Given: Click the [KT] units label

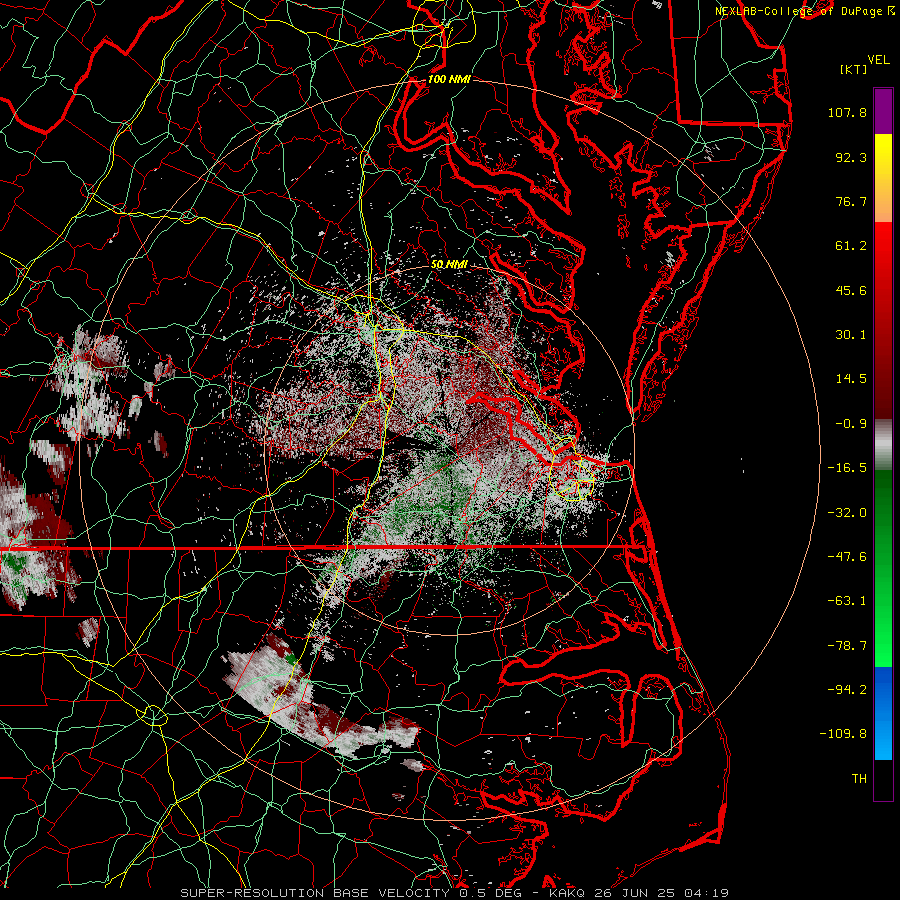Looking at the screenshot, I should tap(854, 69).
